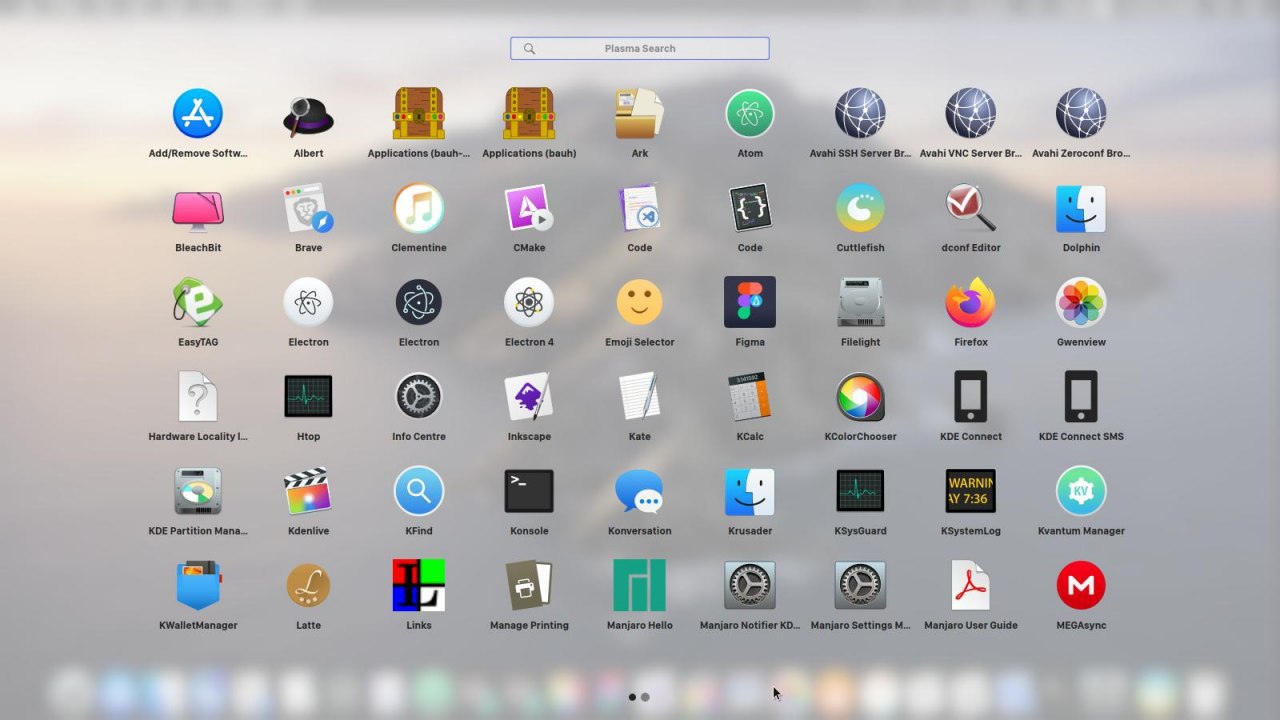This screenshot has width=1280, height=720.
Task: Launch the Latte dock app
Action: tap(308, 585)
